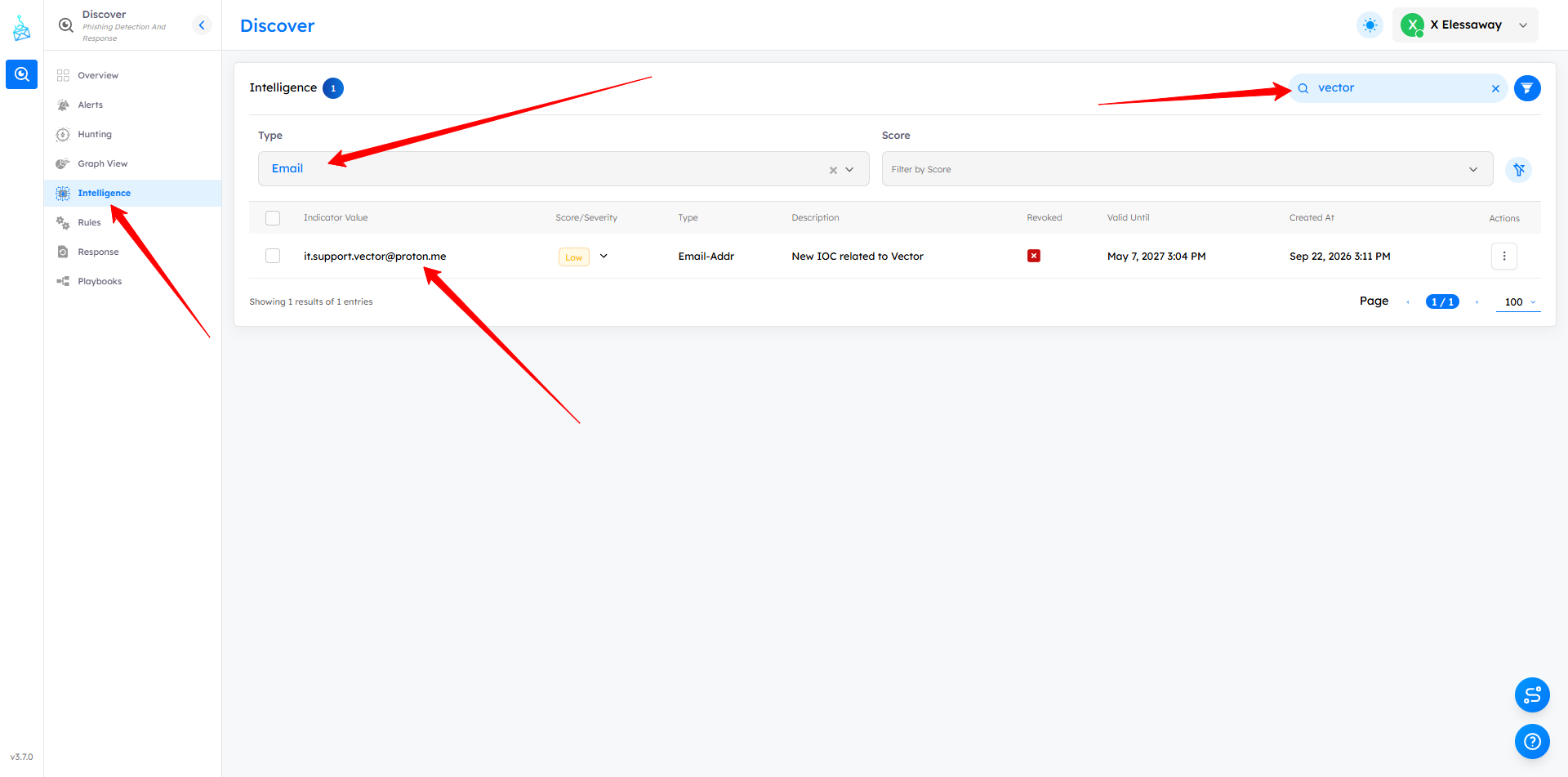The width and height of the screenshot is (1568, 777).
Task: Toggle the light/dark theme sun icon
Action: coord(1370,25)
